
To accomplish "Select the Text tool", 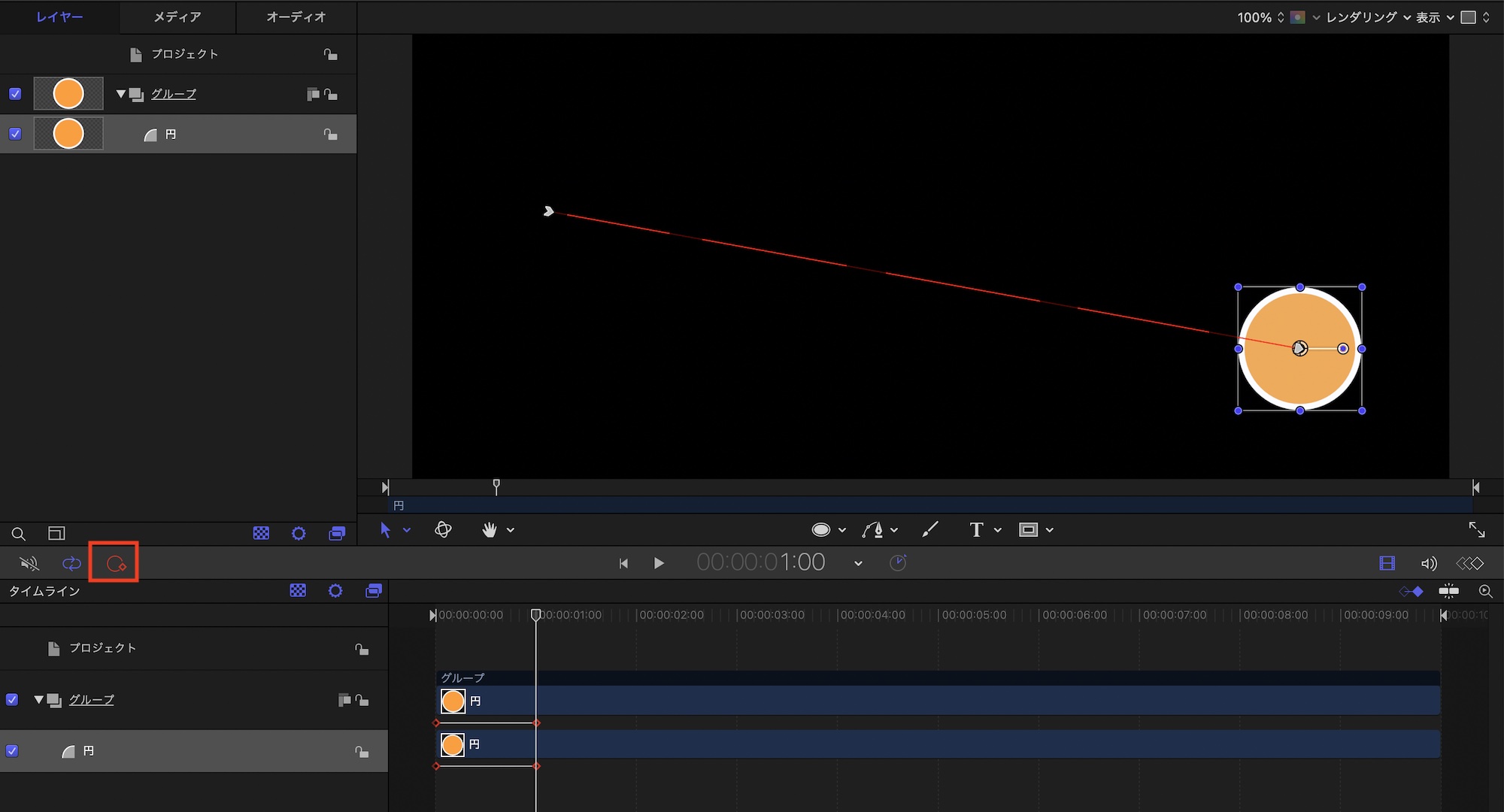I will point(976,530).
